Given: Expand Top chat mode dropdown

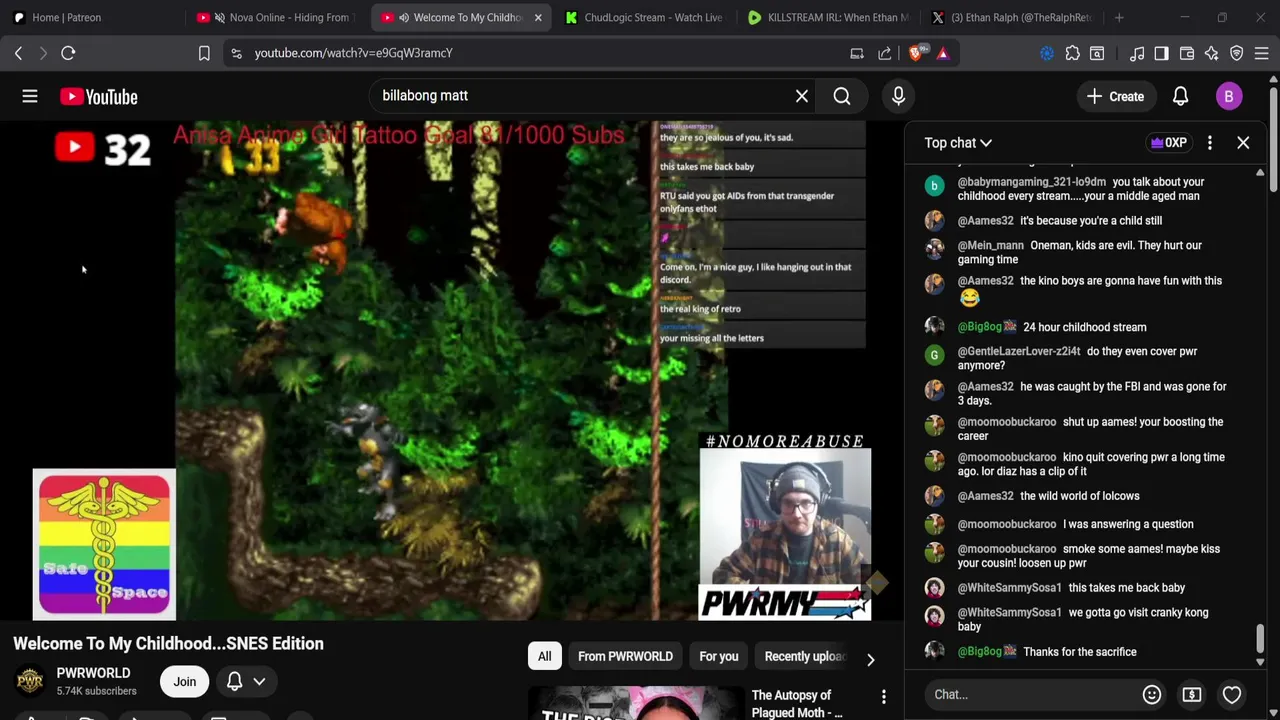Looking at the screenshot, I should [x=957, y=143].
